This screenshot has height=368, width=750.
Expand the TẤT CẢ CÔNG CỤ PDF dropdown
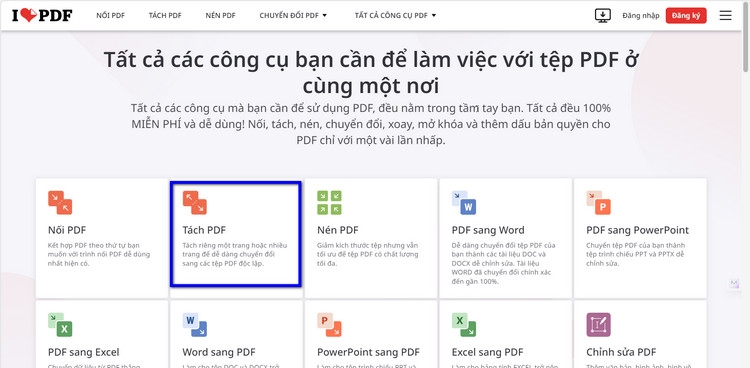tap(395, 15)
